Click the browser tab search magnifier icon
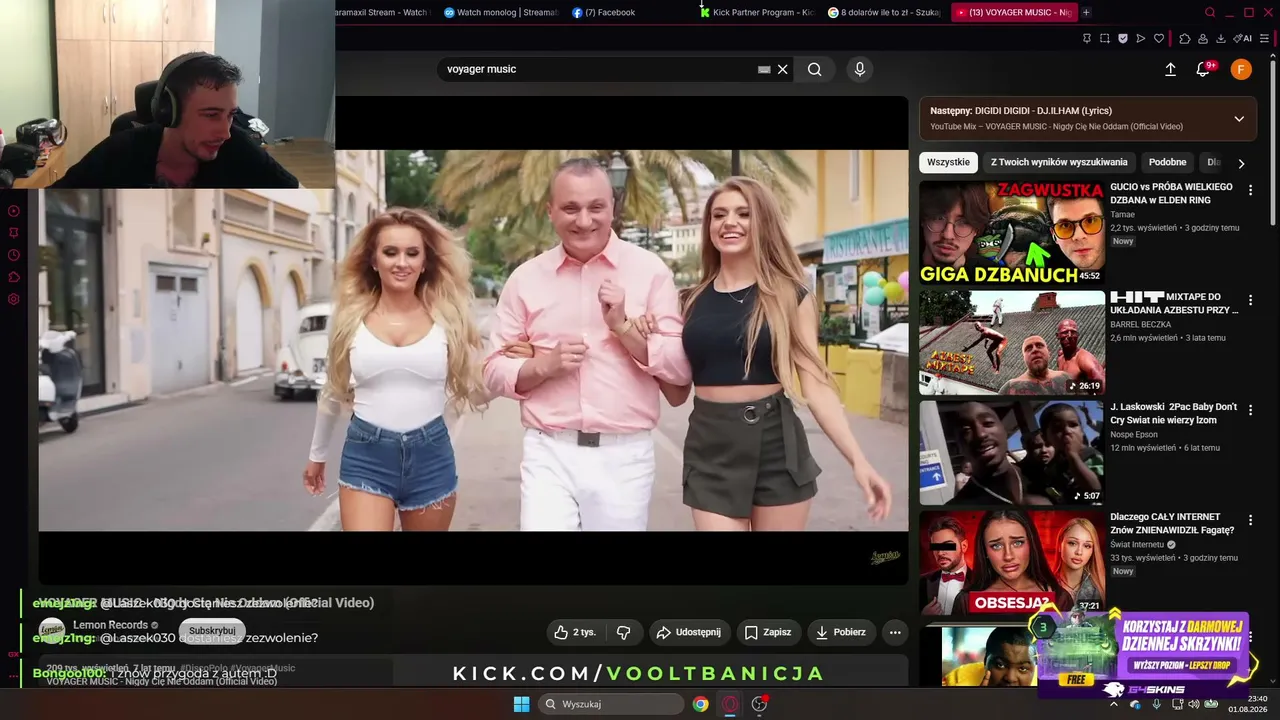Screen dimensions: 1280x720 click(x=1210, y=12)
